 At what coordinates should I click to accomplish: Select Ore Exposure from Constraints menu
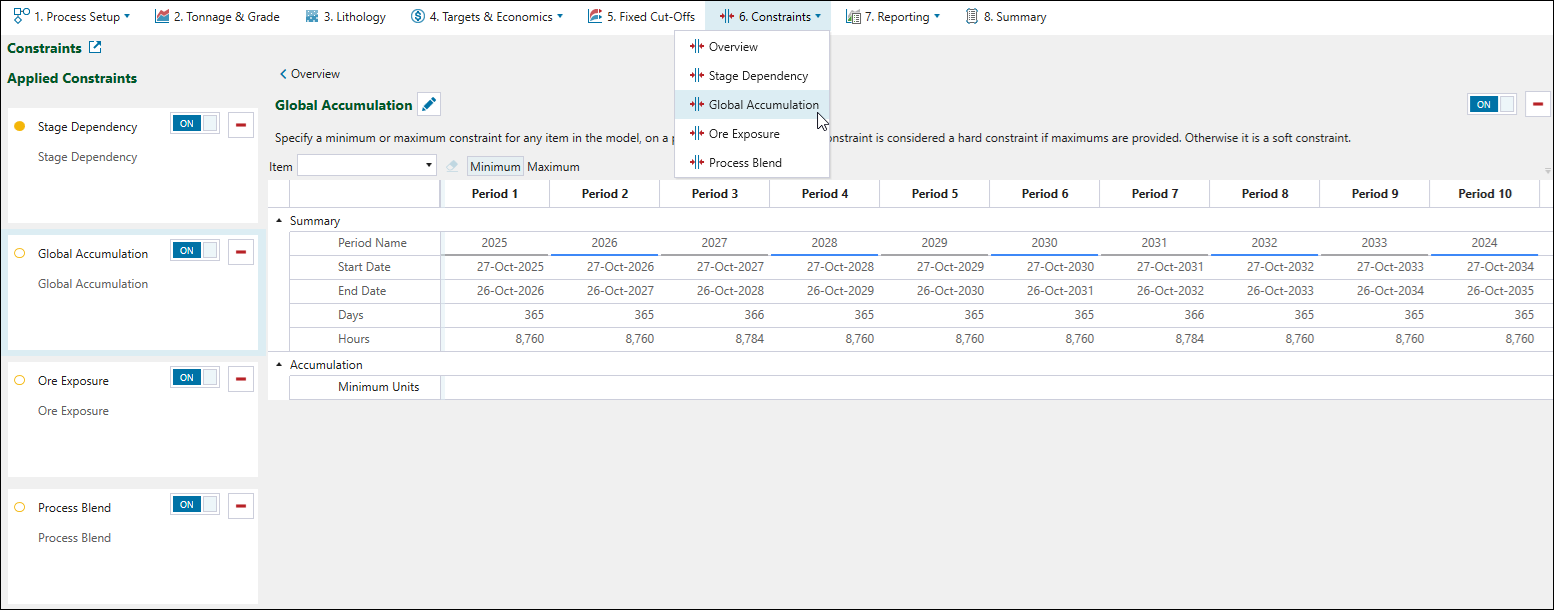tap(743, 134)
